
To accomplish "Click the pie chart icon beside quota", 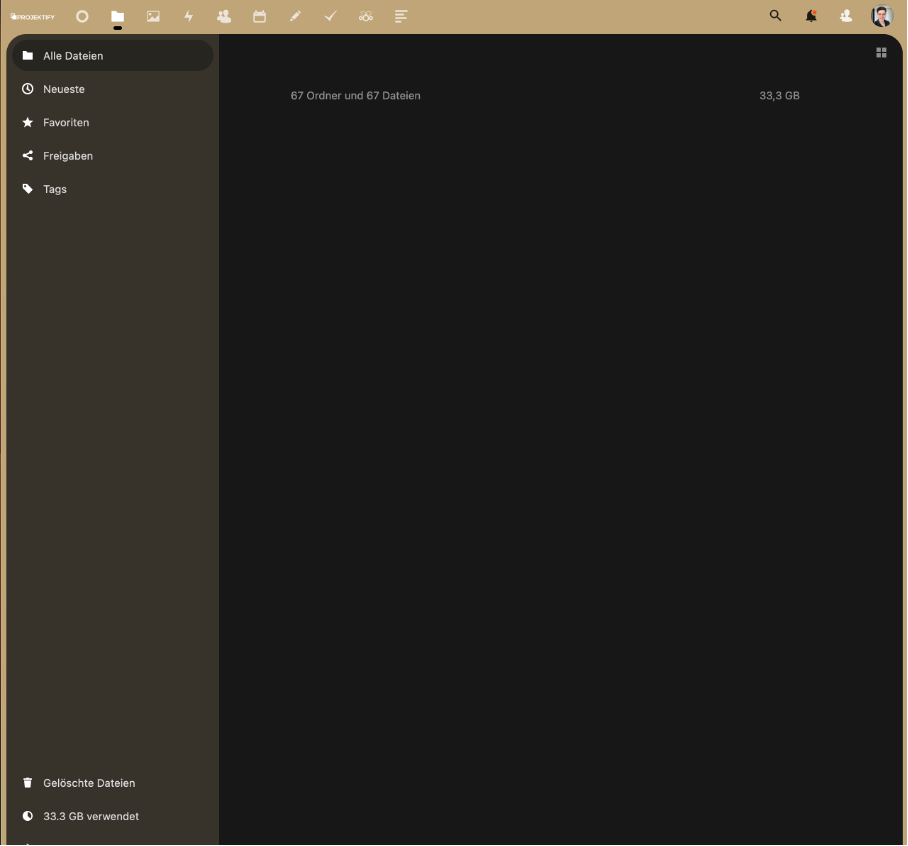I will point(27,816).
